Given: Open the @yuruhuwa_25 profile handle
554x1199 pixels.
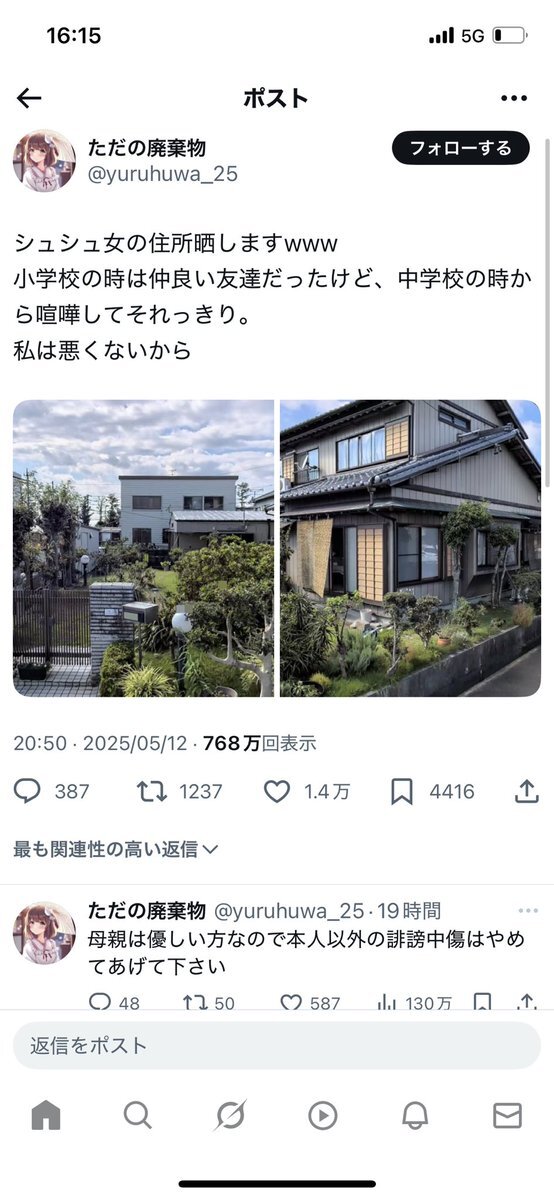Looking at the screenshot, I should point(163,174).
